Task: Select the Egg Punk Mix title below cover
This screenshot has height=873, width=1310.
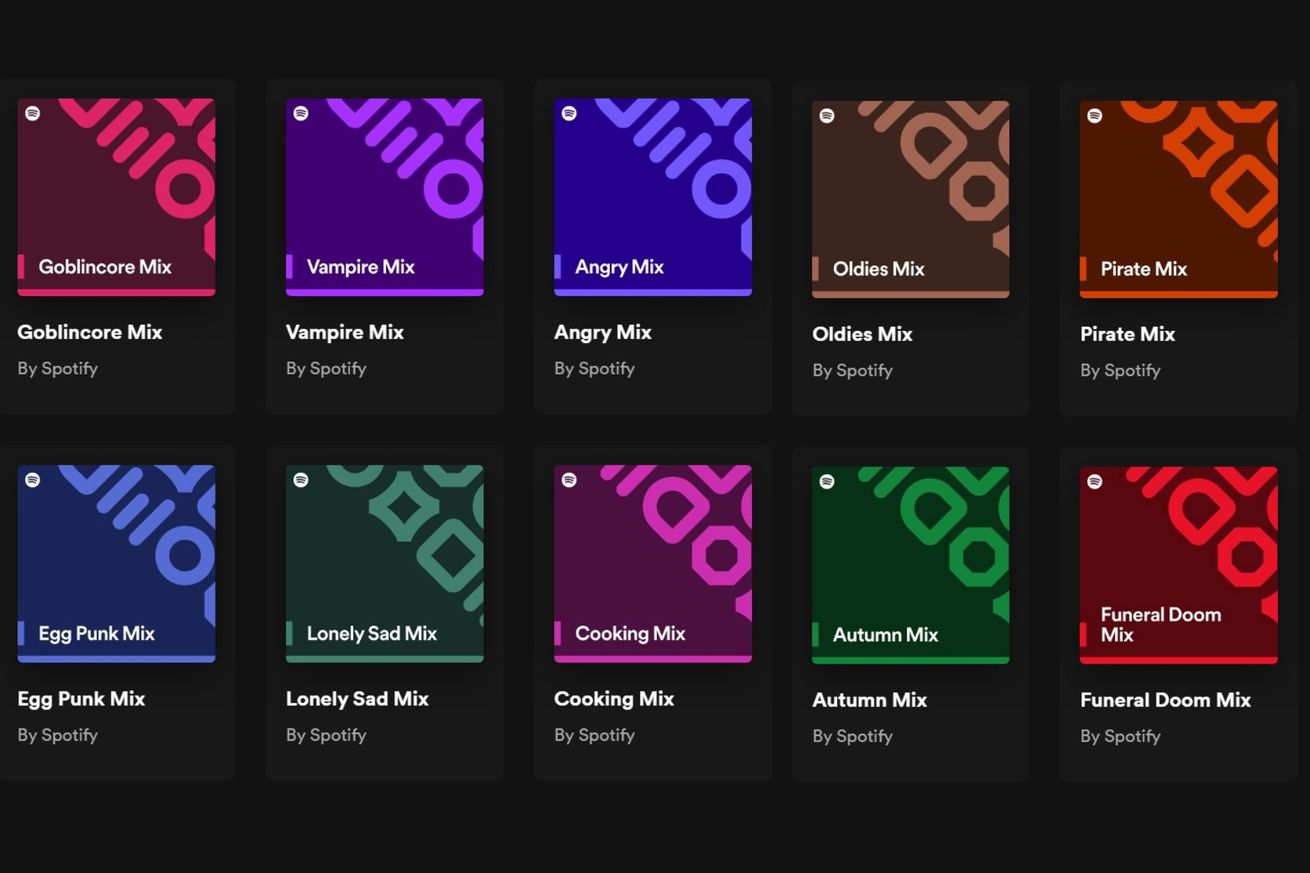Action: (82, 699)
